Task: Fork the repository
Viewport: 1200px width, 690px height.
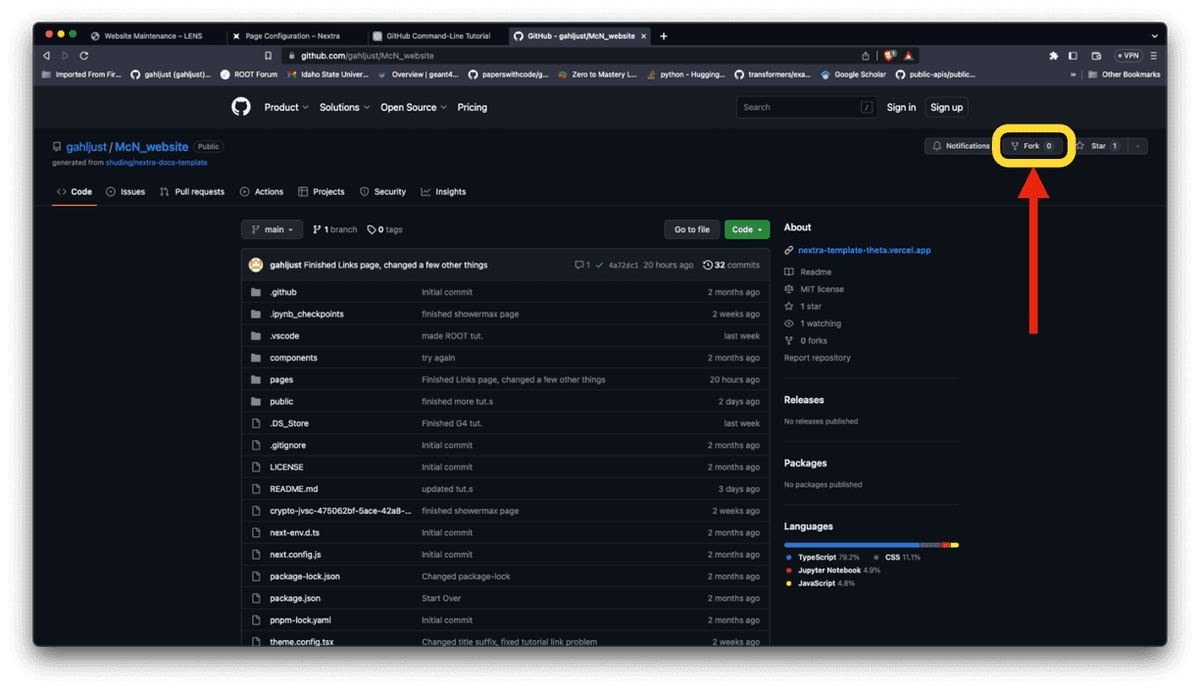Action: coord(1032,146)
